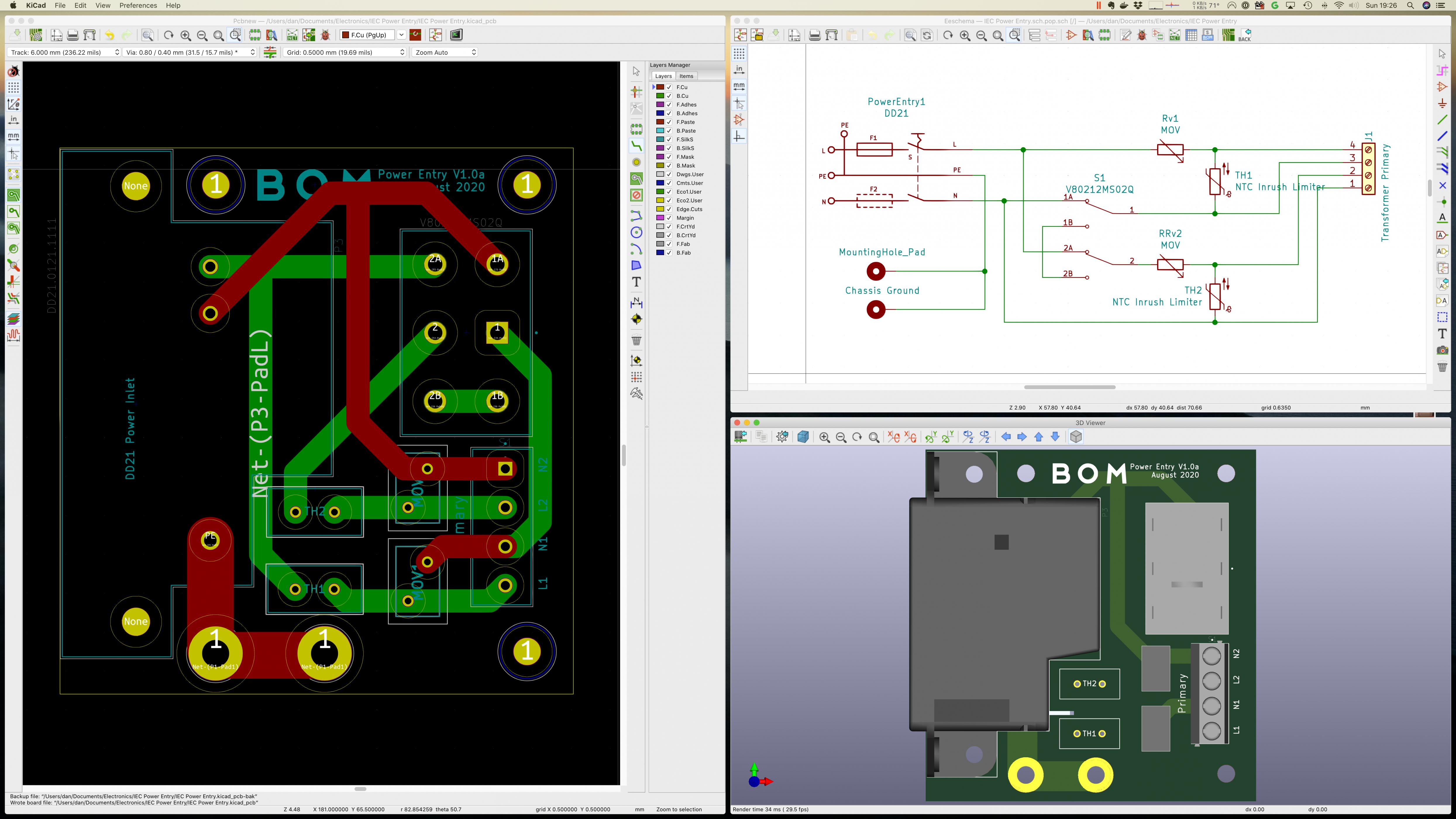Place power port tool in Eeschema right toolbar
Viewport: 1456px width, 819px height.
coord(1443,104)
